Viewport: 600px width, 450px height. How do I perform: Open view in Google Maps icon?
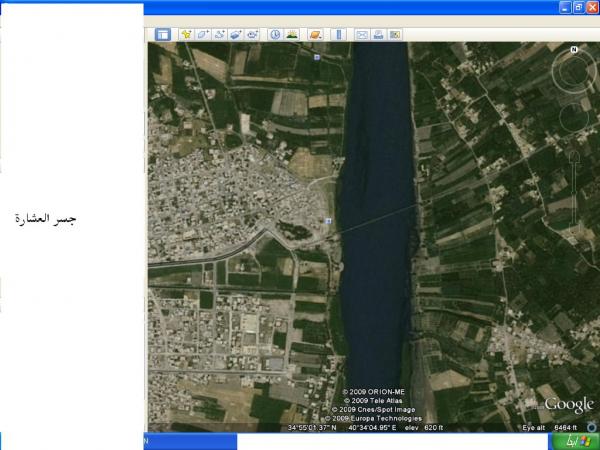pyautogui.click(x=396, y=34)
